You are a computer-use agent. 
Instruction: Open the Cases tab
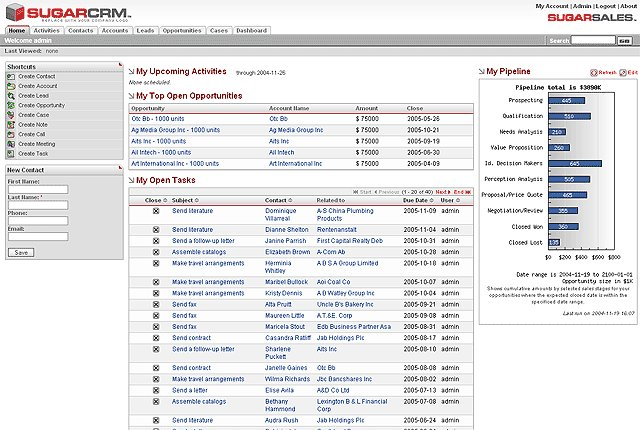point(219,31)
